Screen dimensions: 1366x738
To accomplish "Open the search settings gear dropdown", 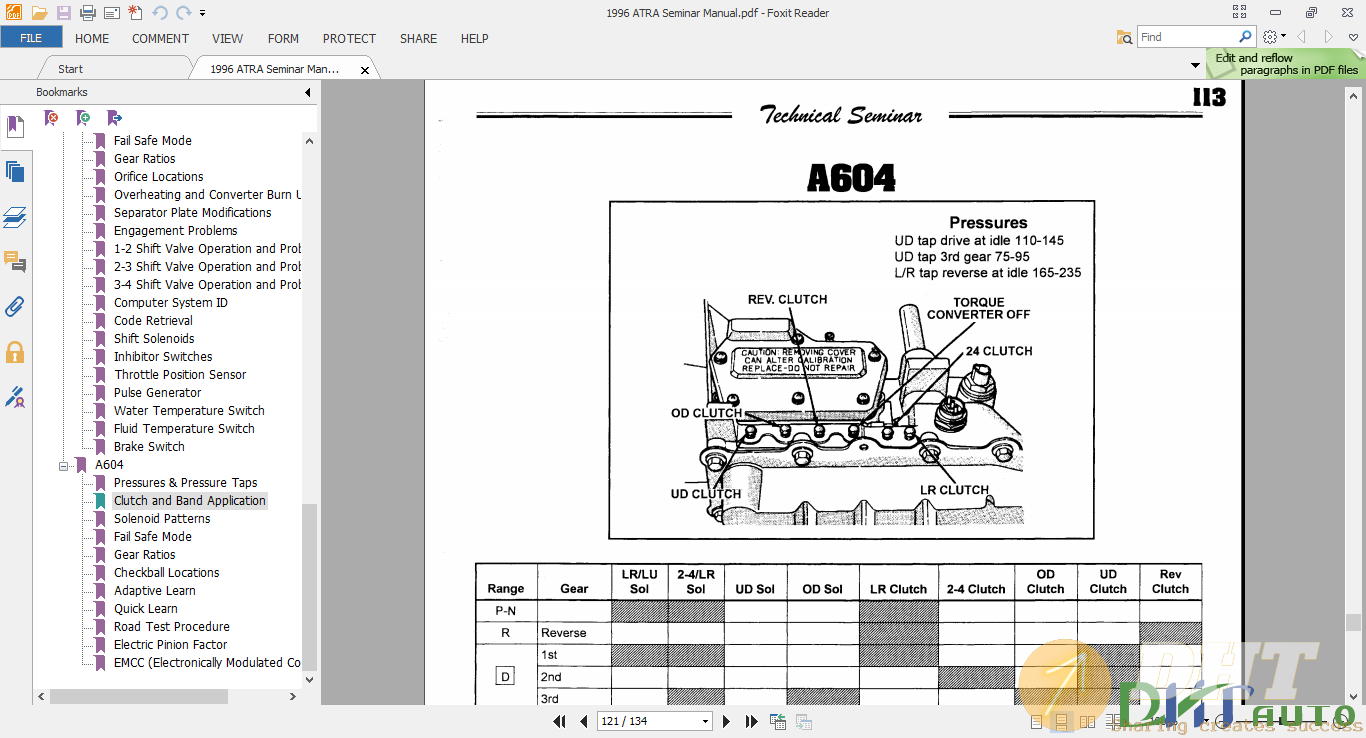I will [1275, 37].
